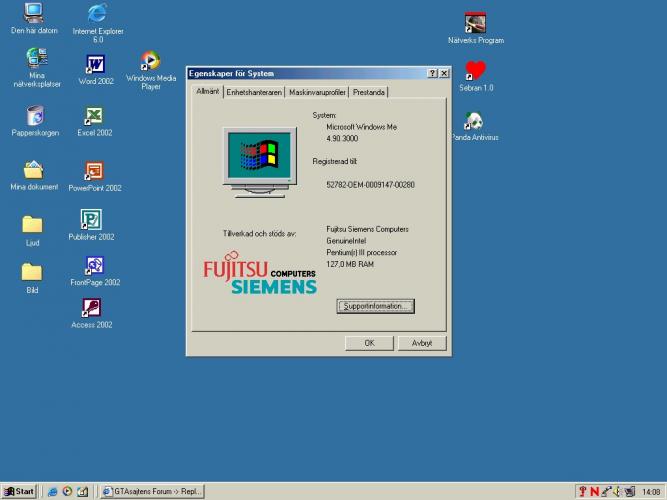Open the Prestanda tab

(x=369, y=93)
